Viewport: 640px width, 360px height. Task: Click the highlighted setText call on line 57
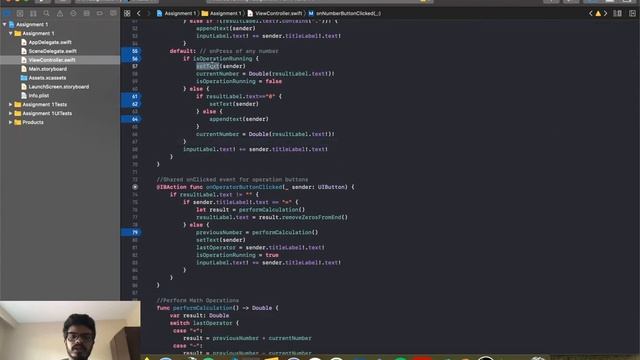pyautogui.click(x=208, y=66)
